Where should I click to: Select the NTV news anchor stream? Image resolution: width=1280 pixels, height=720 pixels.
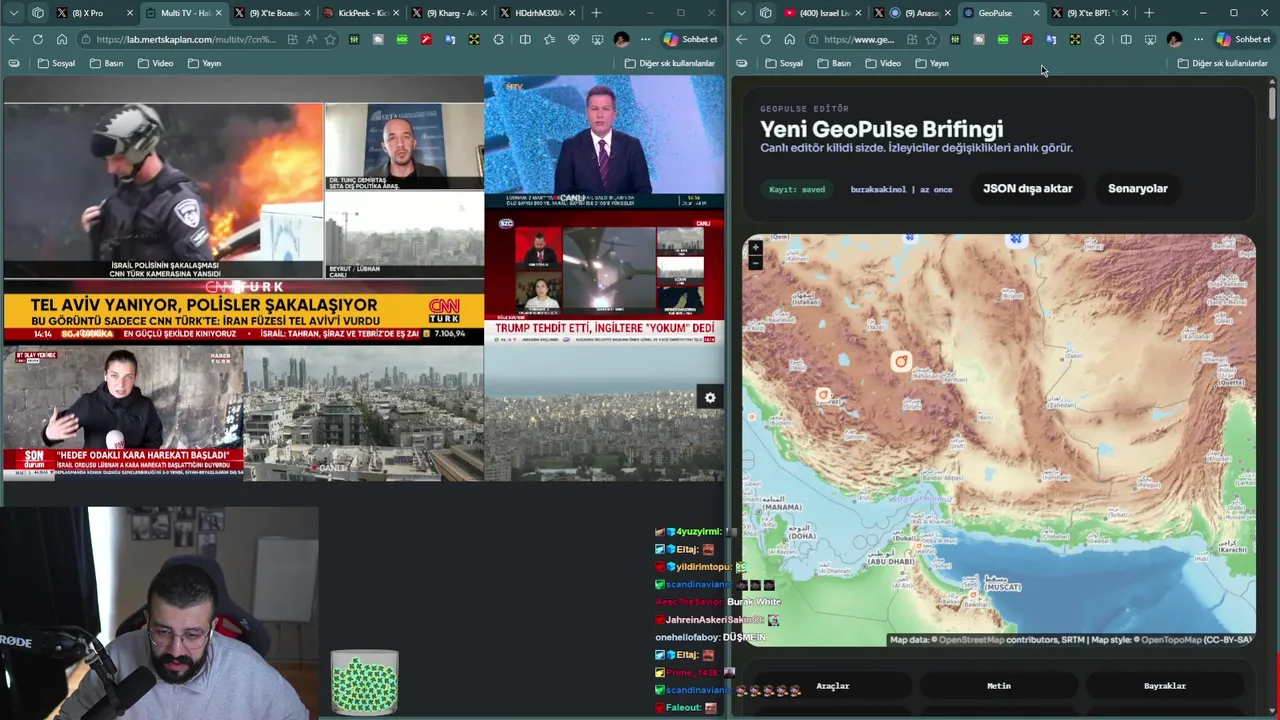coord(604,141)
